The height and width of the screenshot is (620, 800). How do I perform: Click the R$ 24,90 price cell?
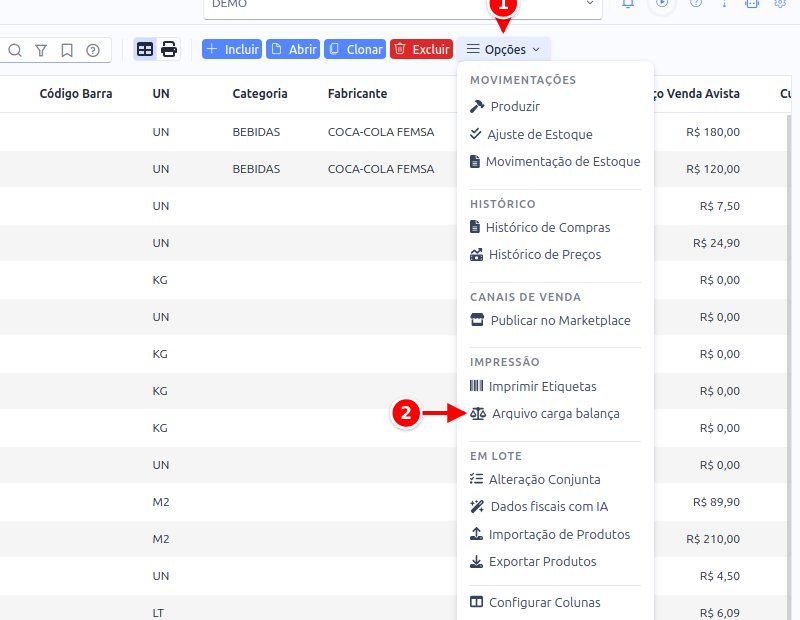716,243
